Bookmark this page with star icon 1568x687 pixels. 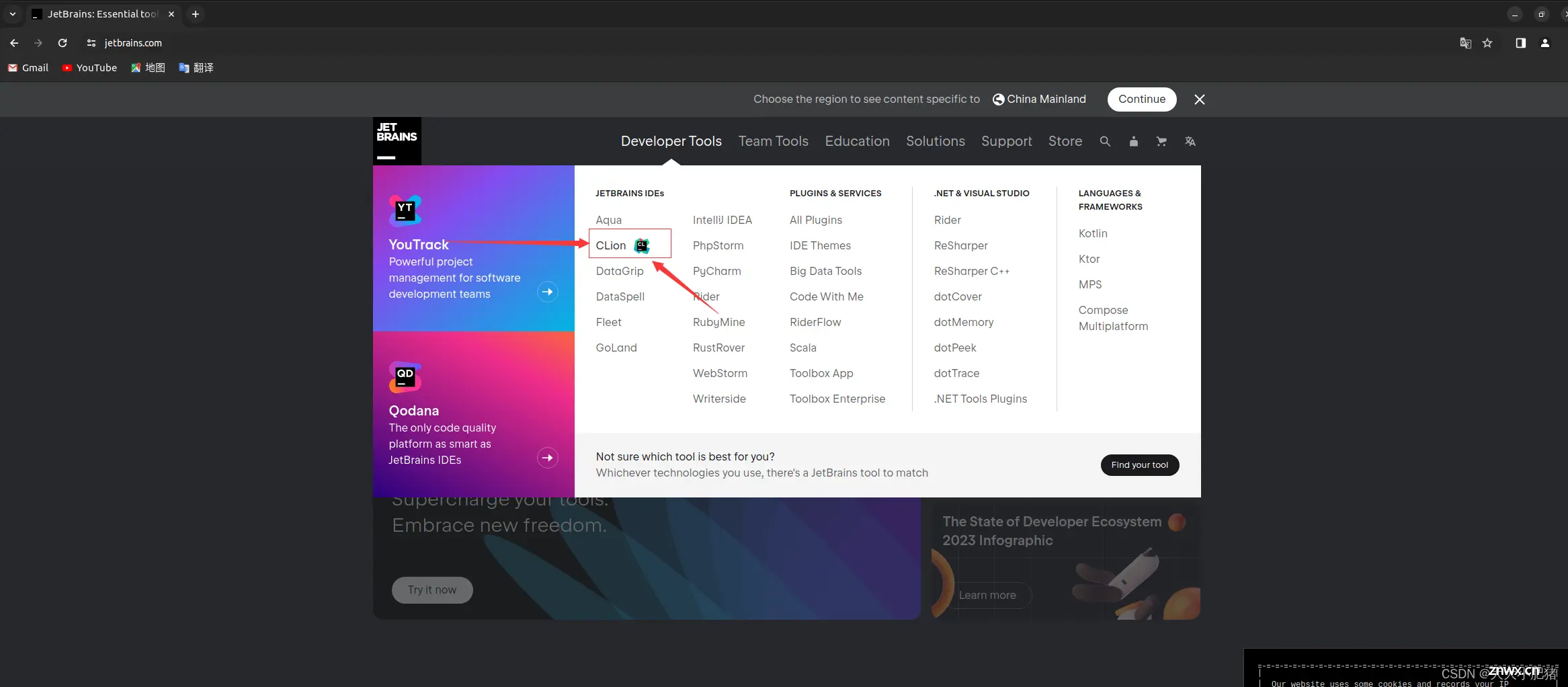1487,43
